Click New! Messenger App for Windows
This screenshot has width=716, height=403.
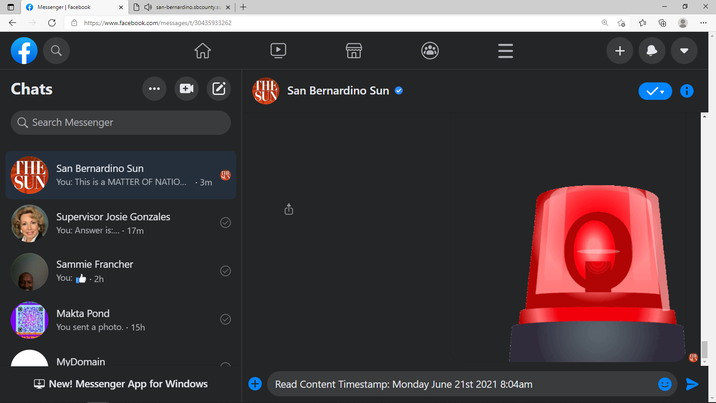[121, 384]
